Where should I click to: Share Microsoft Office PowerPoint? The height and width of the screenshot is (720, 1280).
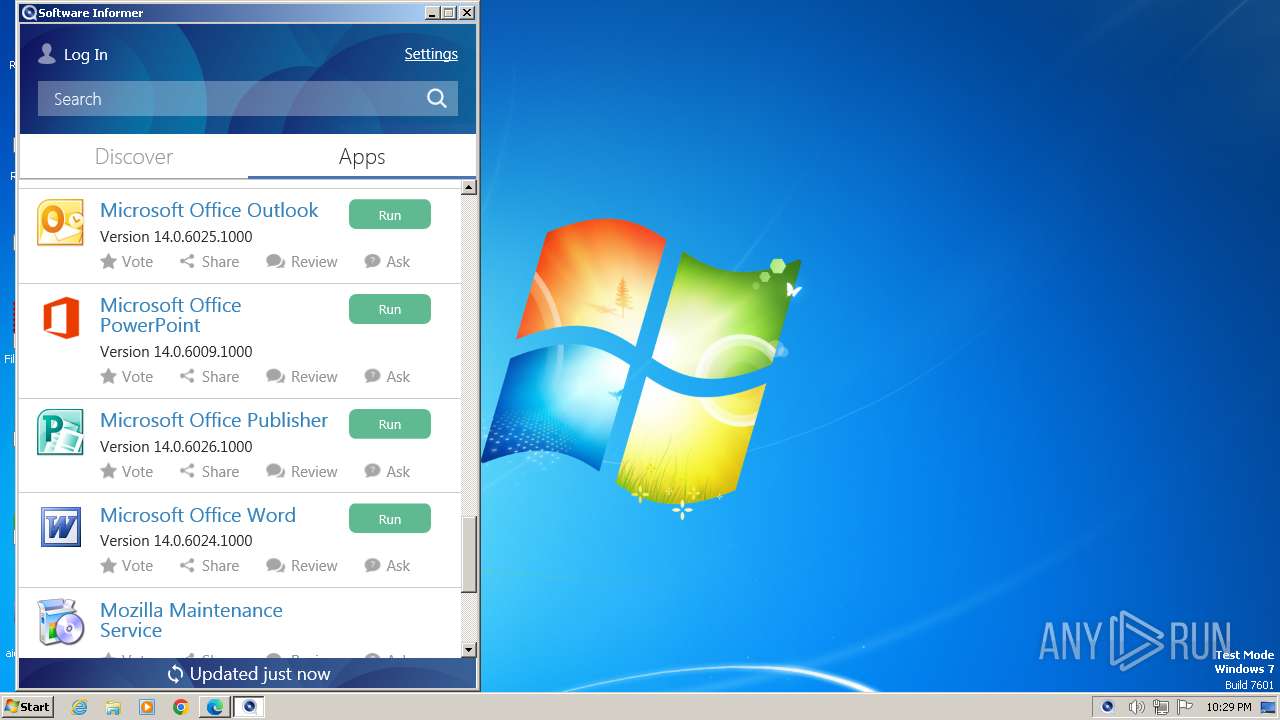pyautogui.click(x=209, y=376)
